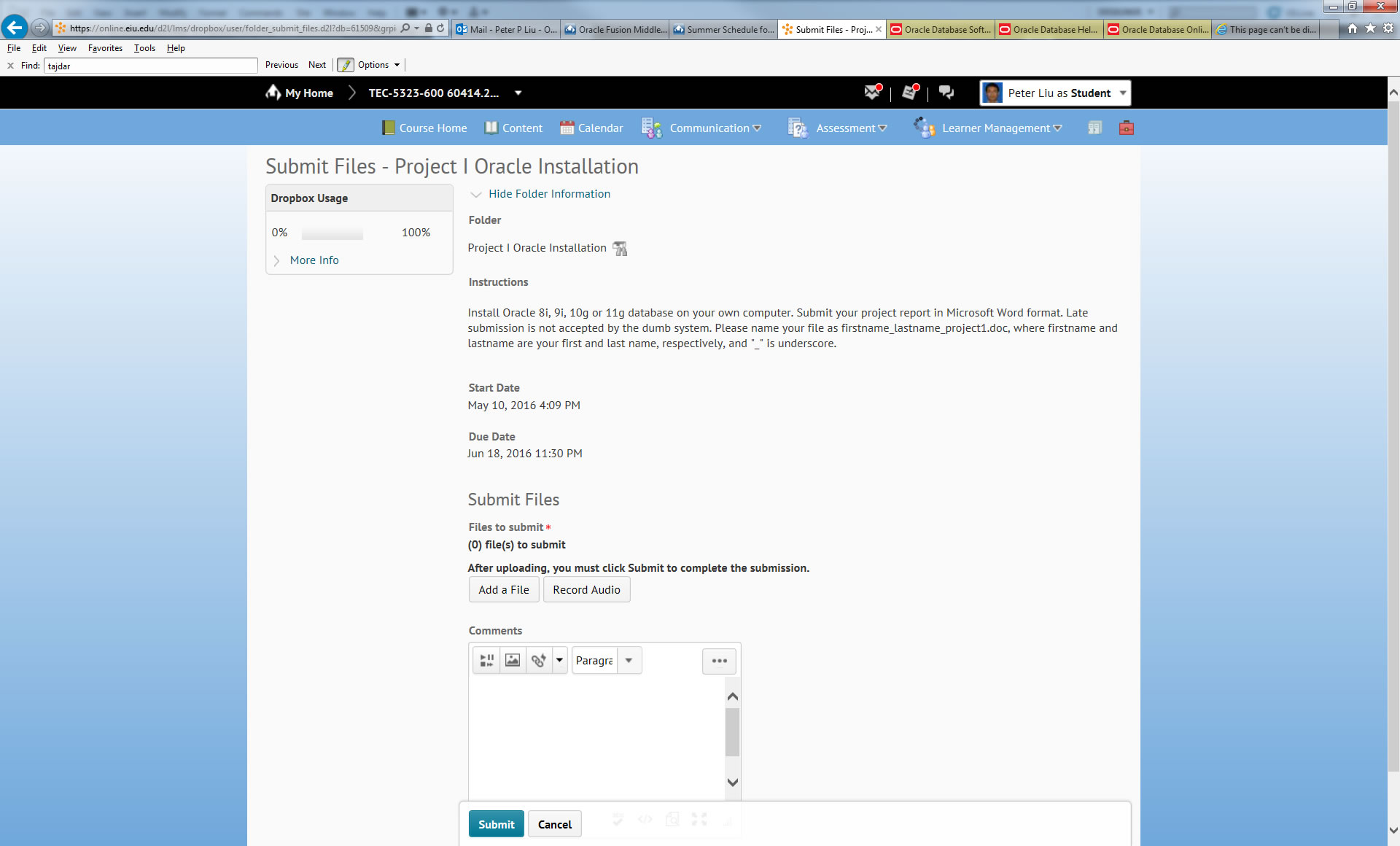Close the Find bar with X
This screenshot has height=846, width=1400.
point(10,66)
